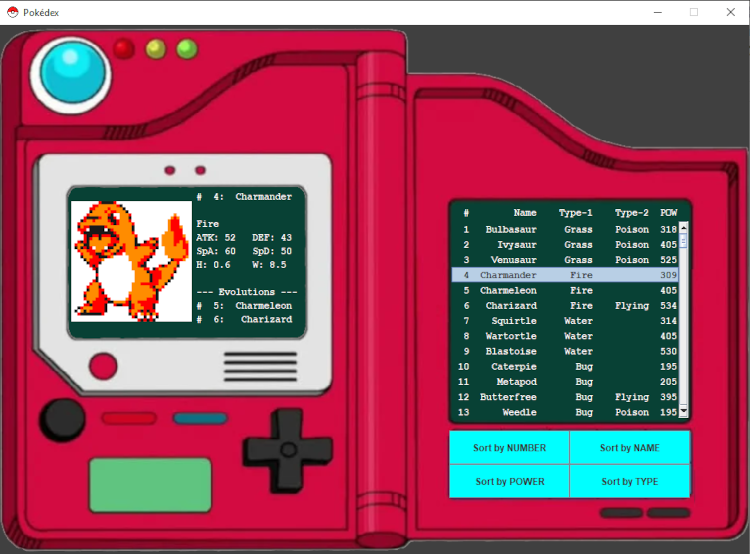
Task: Click the small green indicator light
Action: tap(187, 49)
